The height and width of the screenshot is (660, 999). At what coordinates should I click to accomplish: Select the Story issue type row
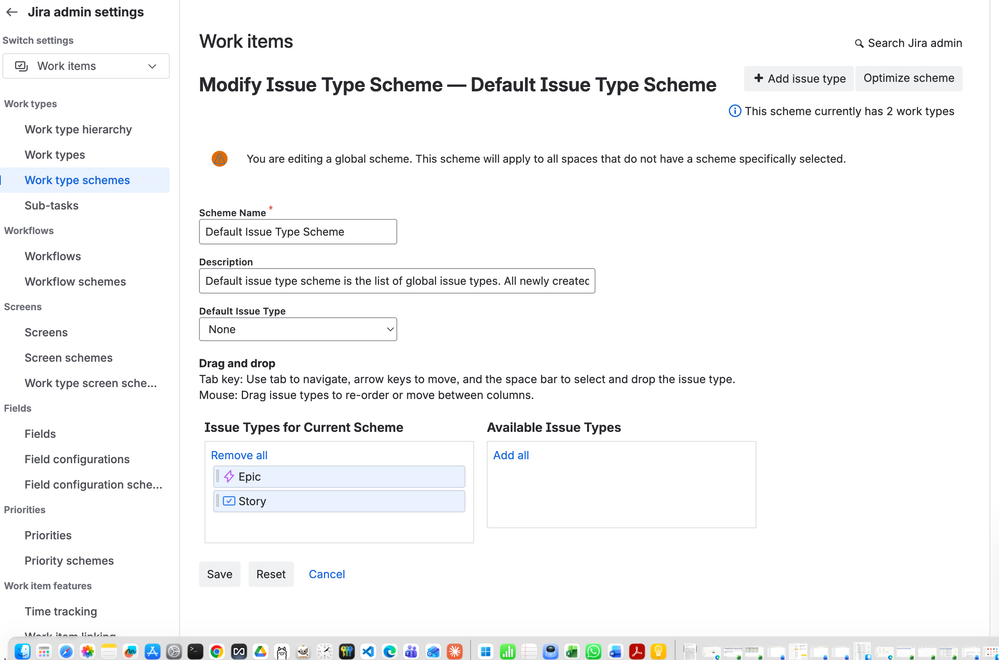[x=339, y=501]
